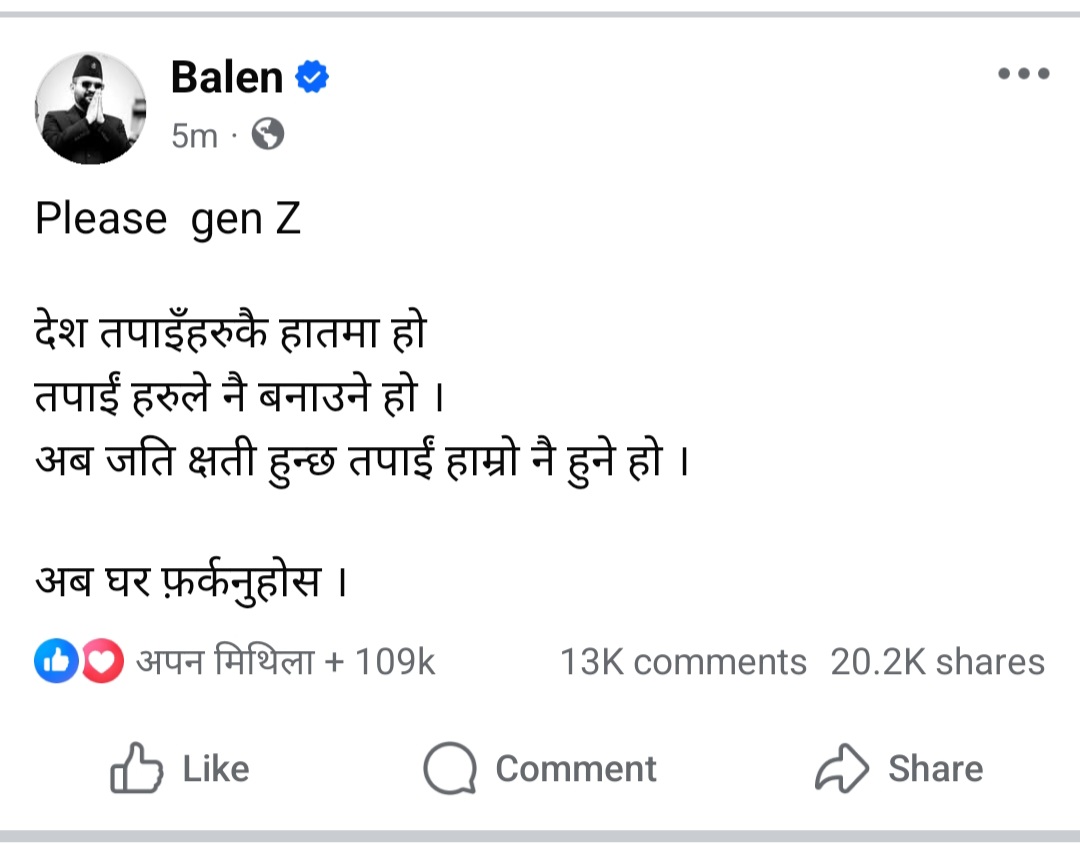Click the speech bubble Comment icon

pyautogui.click(x=450, y=769)
